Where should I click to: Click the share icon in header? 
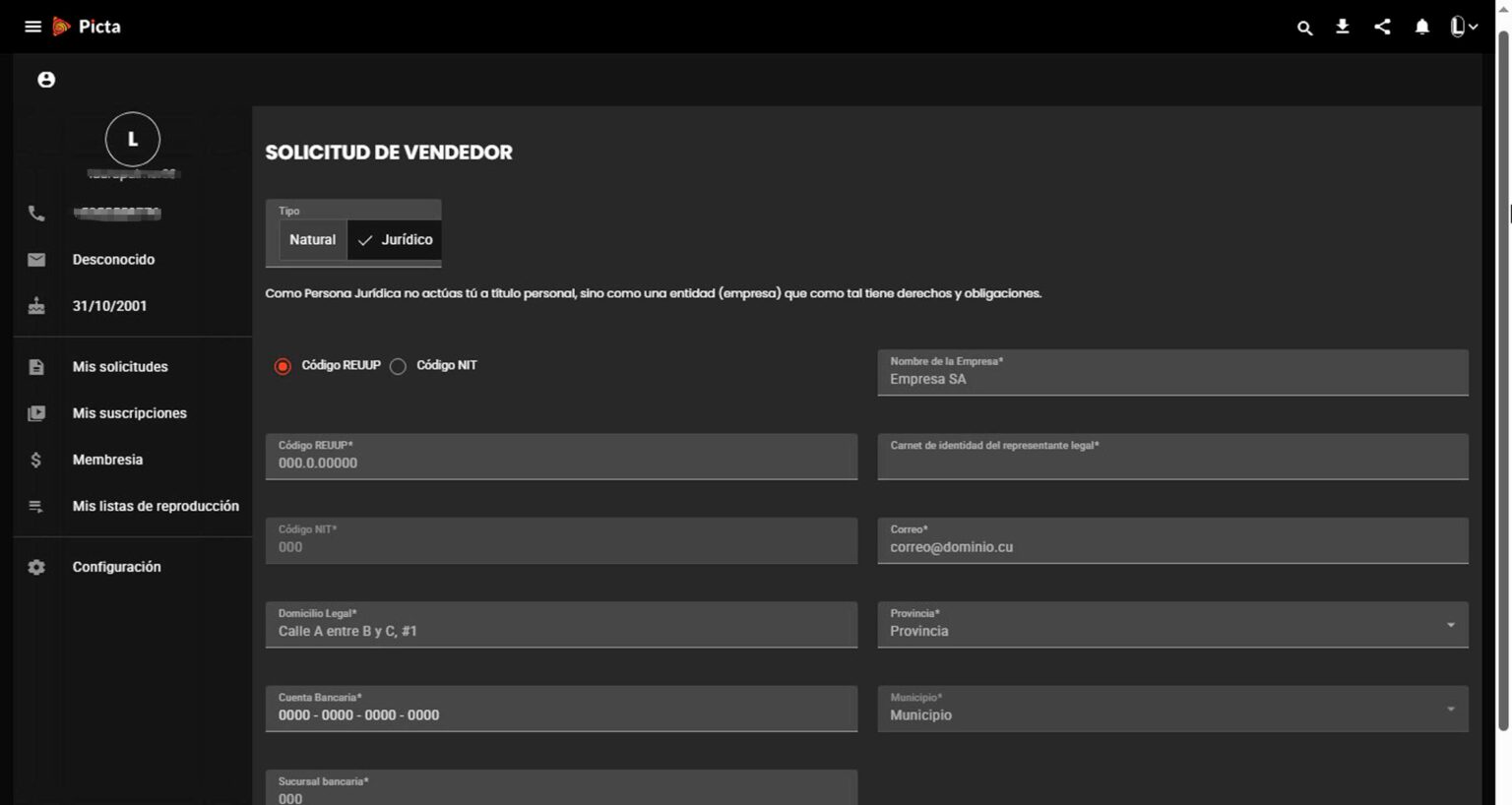(x=1382, y=27)
